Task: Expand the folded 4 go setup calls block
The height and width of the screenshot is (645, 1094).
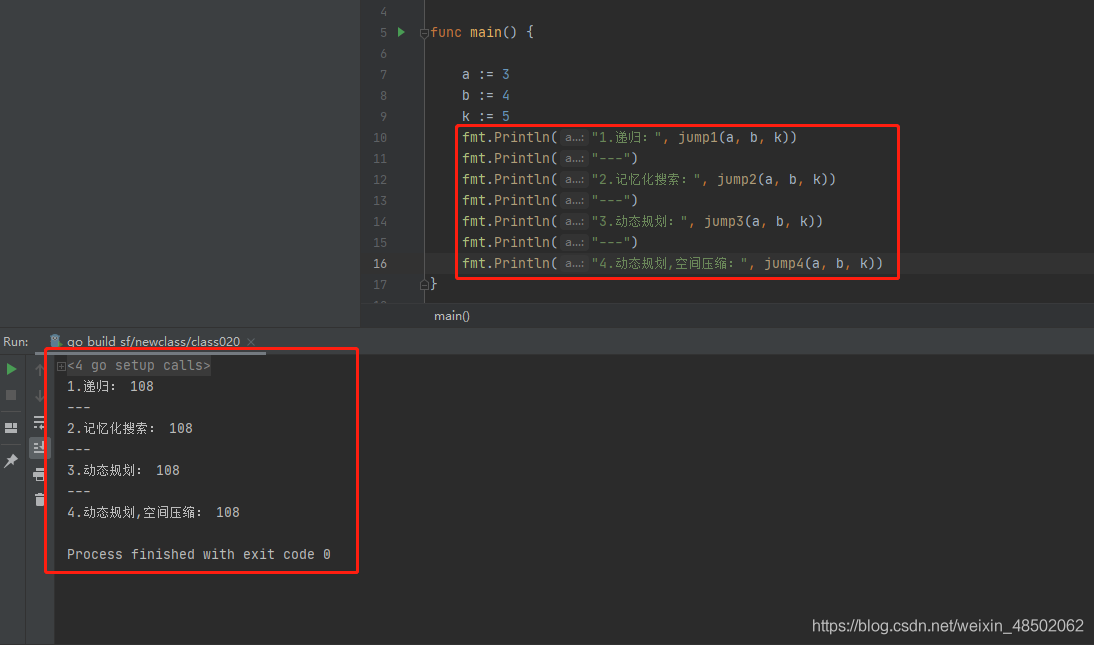Action: [x=61, y=366]
